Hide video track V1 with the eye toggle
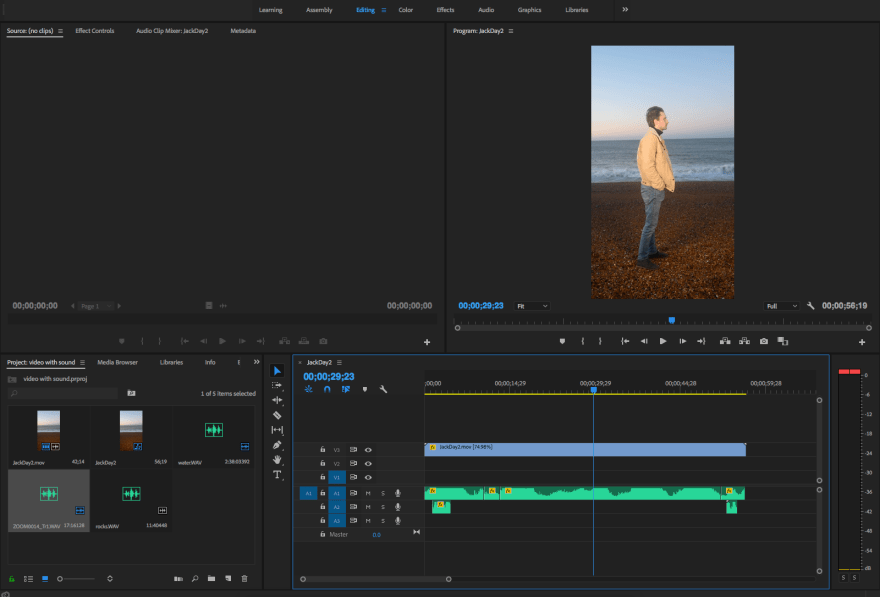880x597 pixels. pos(368,478)
